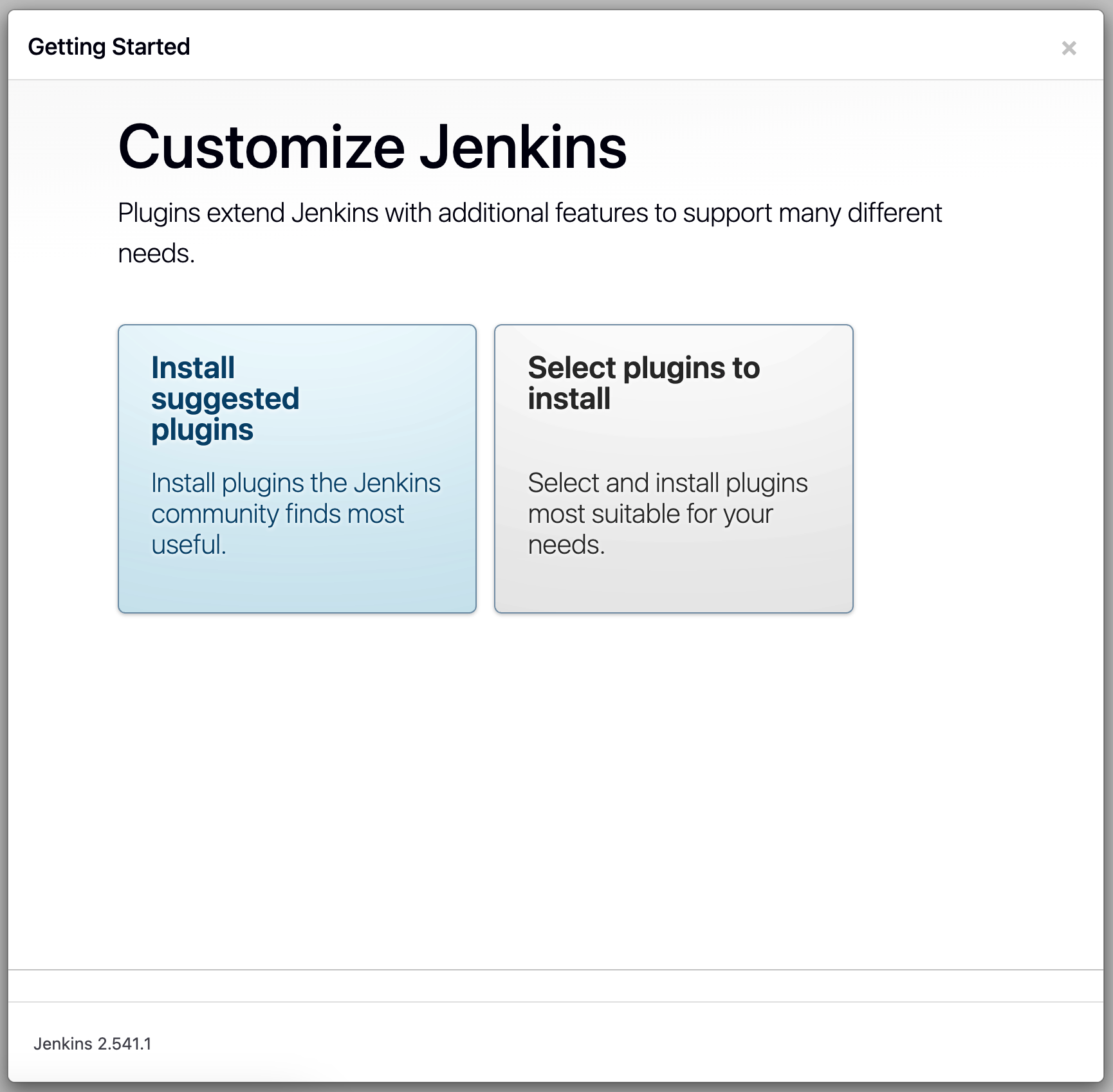Select the Install suggested plugins title text
Screen dimensions: 1113x1092
[x=225, y=397]
